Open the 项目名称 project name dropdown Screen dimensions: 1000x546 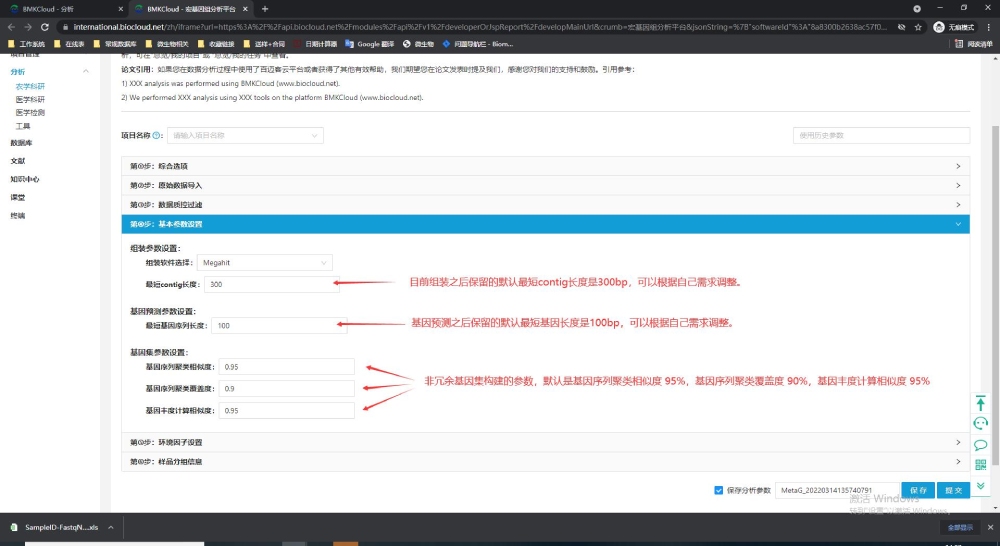(245, 135)
